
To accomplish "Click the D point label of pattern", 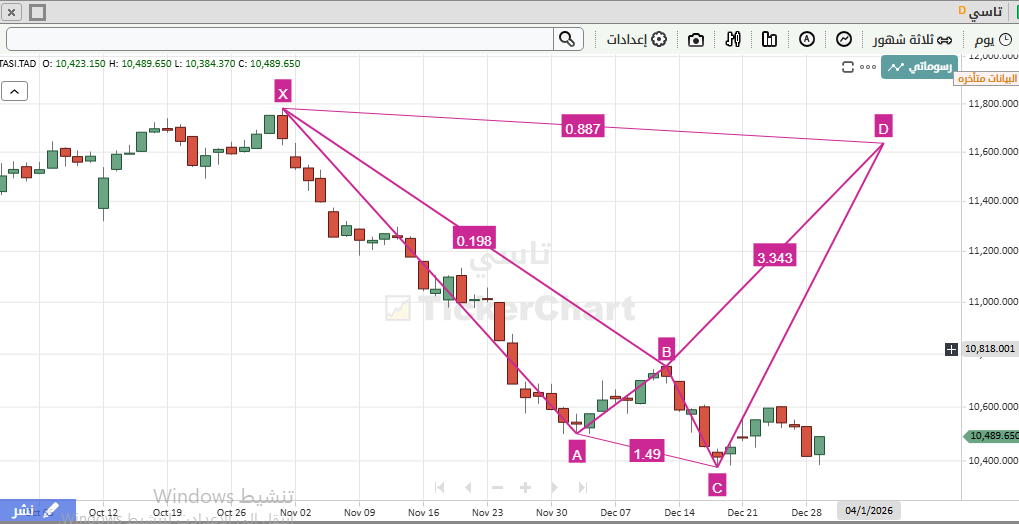I will pyautogui.click(x=883, y=127).
